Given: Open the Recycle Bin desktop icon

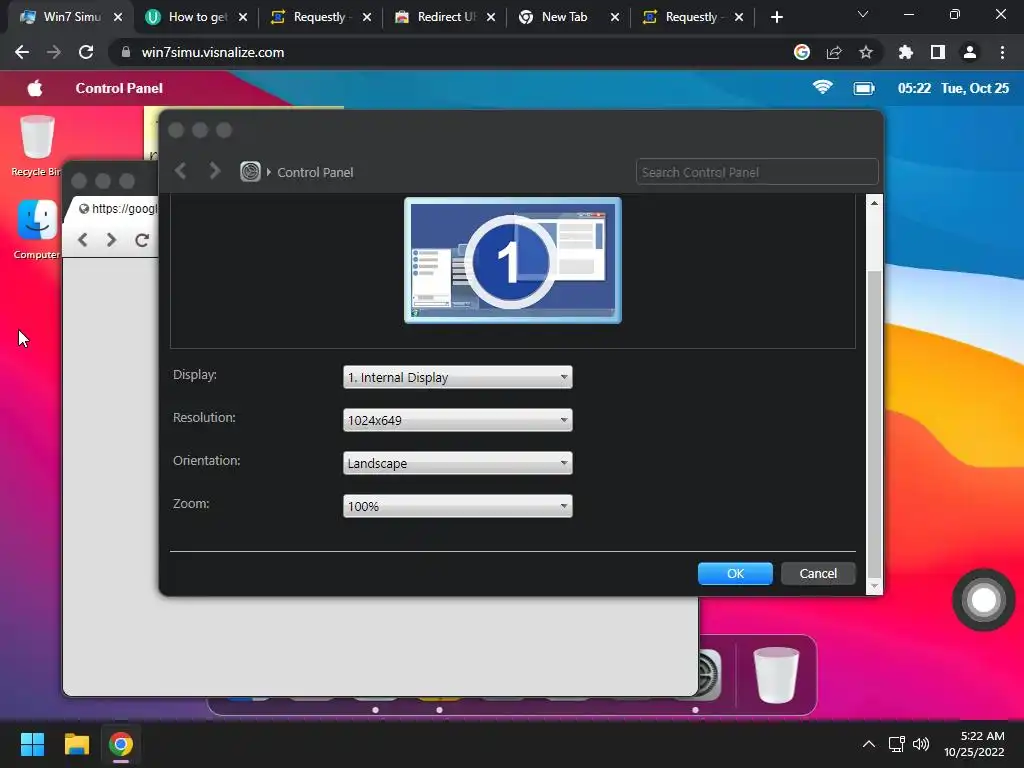Looking at the screenshot, I should pyautogui.click(x=37, y=146).
